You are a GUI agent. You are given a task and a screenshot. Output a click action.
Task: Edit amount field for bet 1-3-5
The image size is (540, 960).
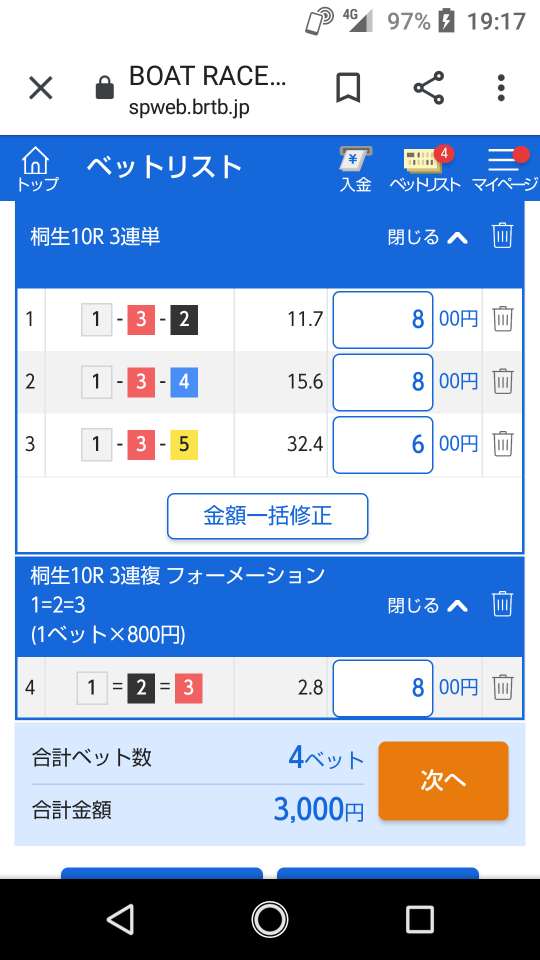pos(383,444)
